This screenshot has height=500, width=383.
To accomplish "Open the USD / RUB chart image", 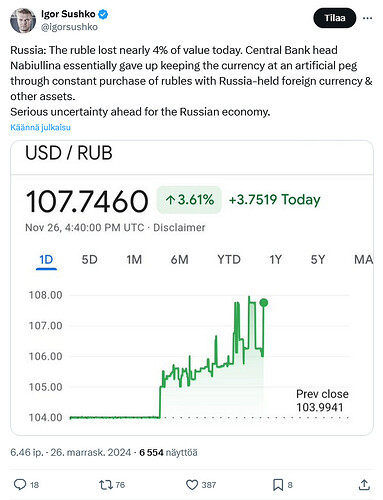I will [x=192, y=288].
